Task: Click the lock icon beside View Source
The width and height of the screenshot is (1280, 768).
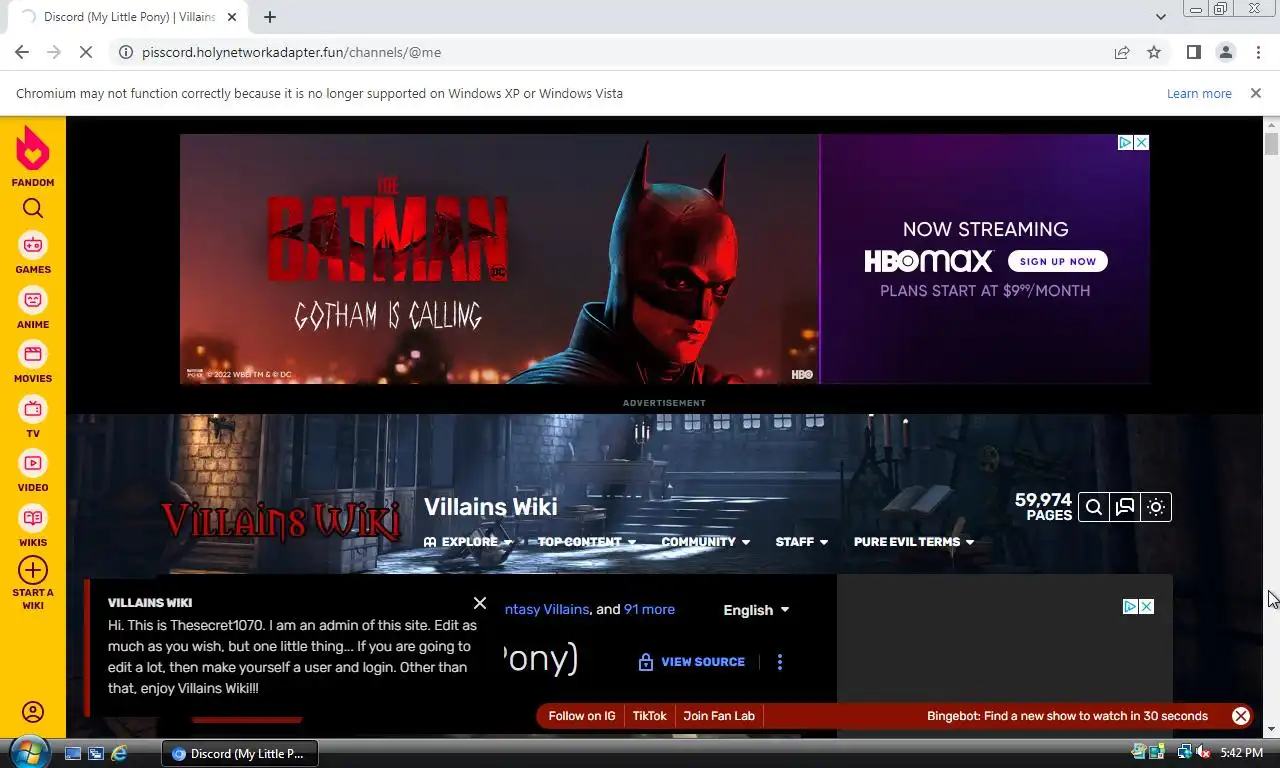Action: pos(646,662)
